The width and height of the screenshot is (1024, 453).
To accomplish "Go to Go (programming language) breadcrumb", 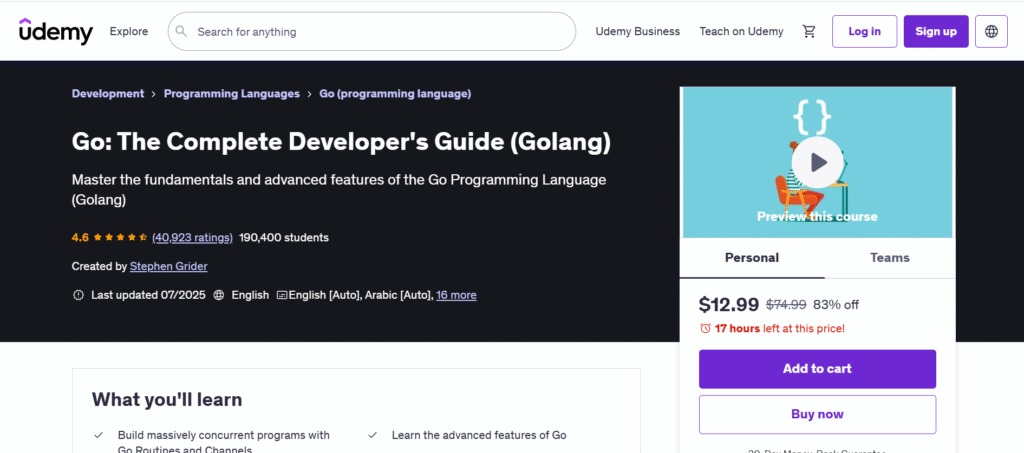I will tap(395, 93).
